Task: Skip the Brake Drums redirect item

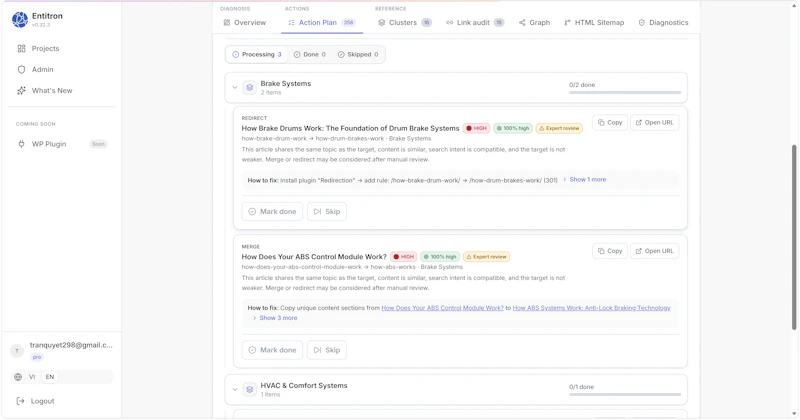Action: click(327, 212)
